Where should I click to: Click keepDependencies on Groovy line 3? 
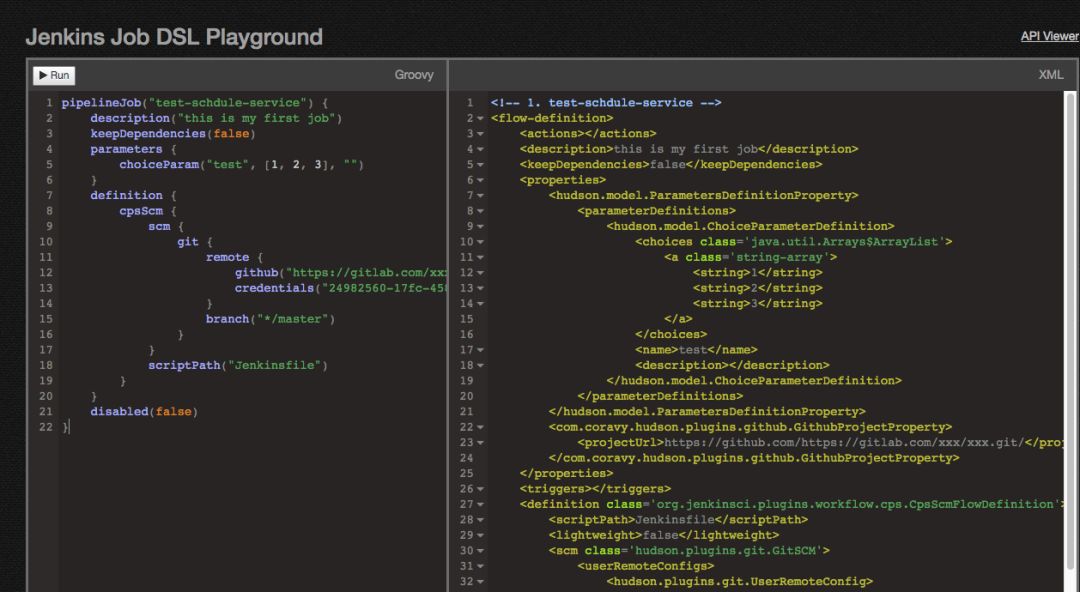click(148, 134)
